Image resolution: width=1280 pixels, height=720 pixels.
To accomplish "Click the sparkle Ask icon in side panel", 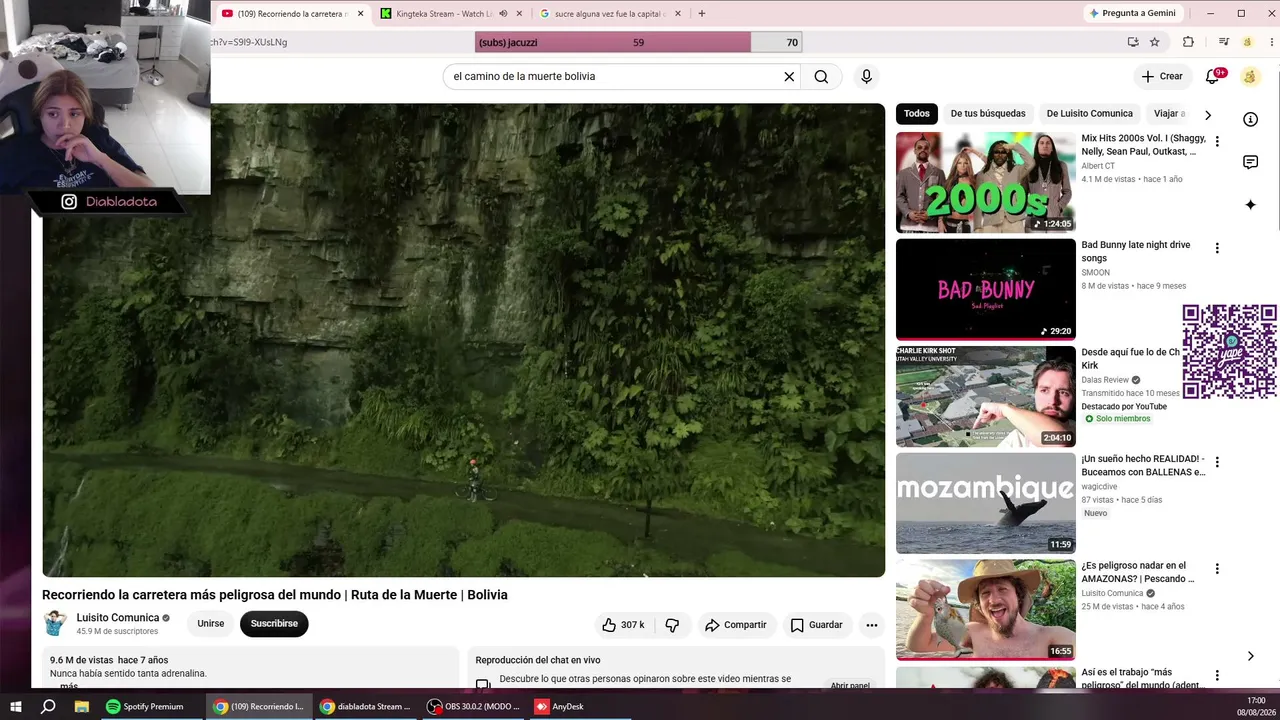I will point(1250,205).
